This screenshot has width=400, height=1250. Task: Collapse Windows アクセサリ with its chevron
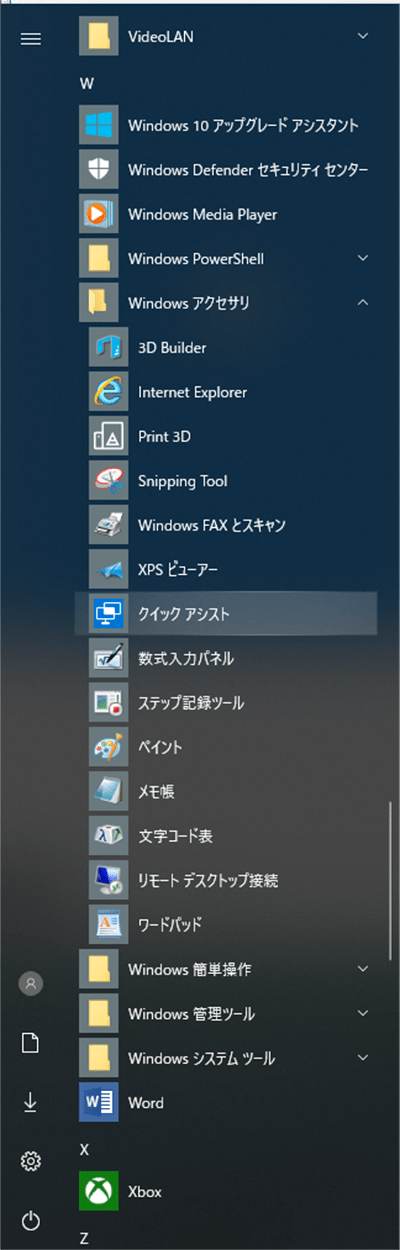point(363,302)
